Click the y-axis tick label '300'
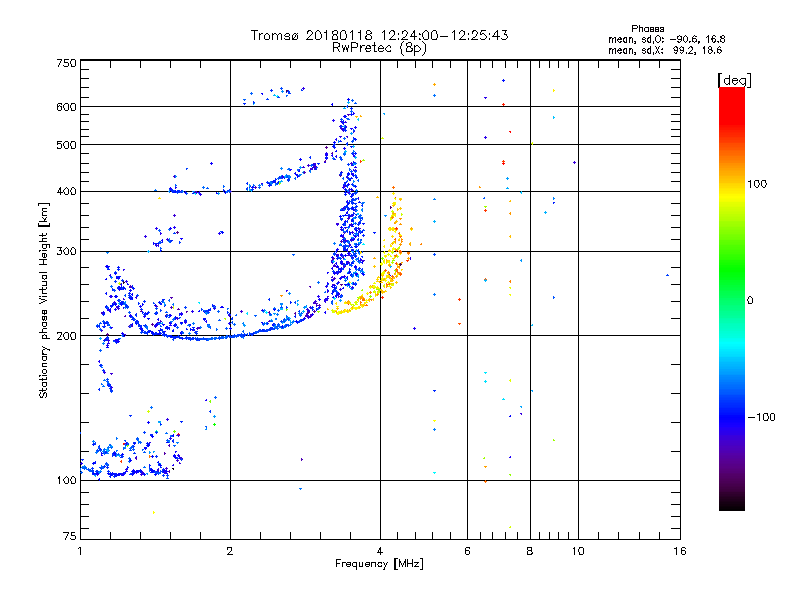Image resolution: width=800 pixels, height=600 pixels. coord(66,251)
